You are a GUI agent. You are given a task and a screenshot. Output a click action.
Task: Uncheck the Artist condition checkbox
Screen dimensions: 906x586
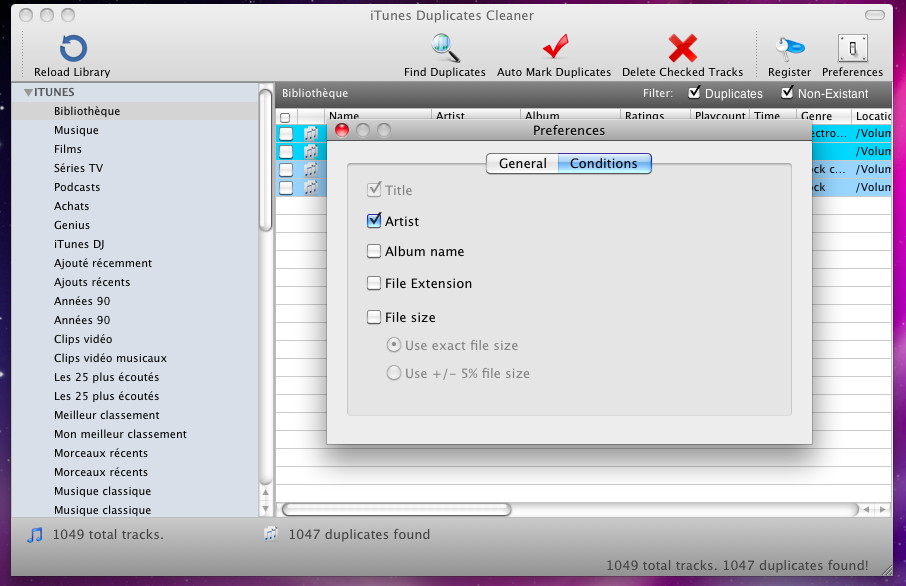[374, 220]
